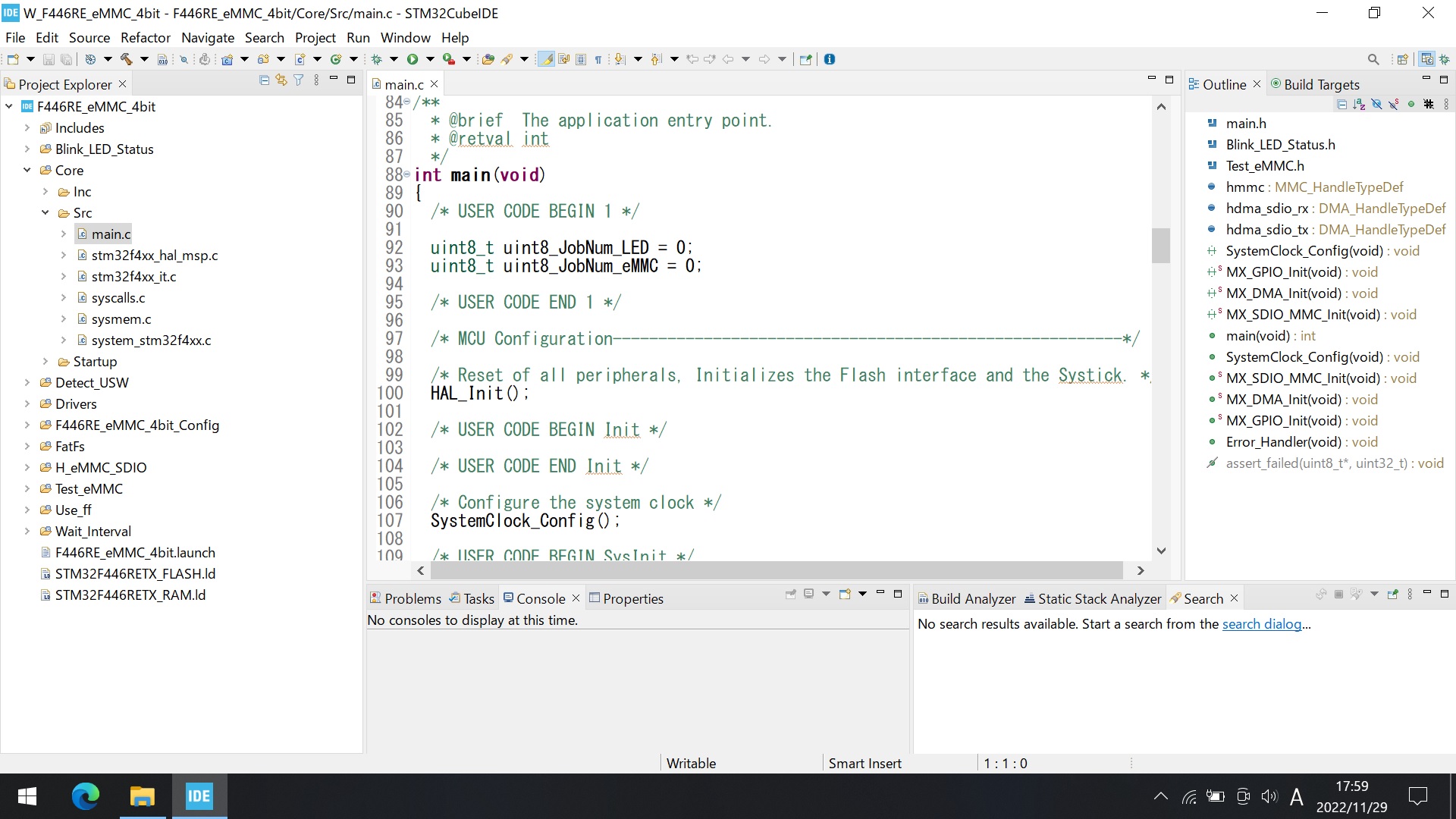This screenshot has height=819, width=1456.
Task: Open File Explorer from the taskbar
Action: click(142, 796)
